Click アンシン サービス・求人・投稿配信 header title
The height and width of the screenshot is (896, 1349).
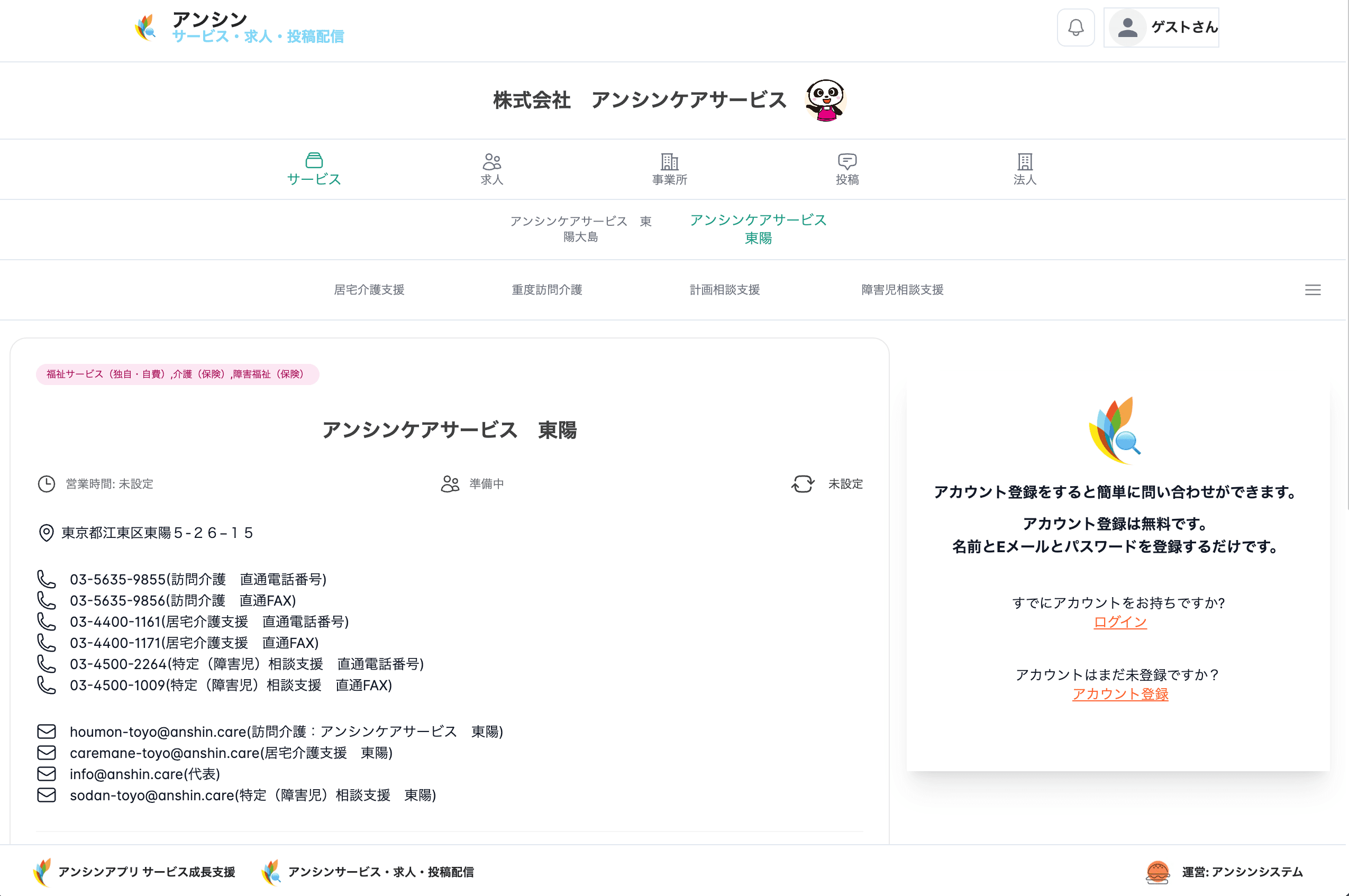click(x=258, y=27)
